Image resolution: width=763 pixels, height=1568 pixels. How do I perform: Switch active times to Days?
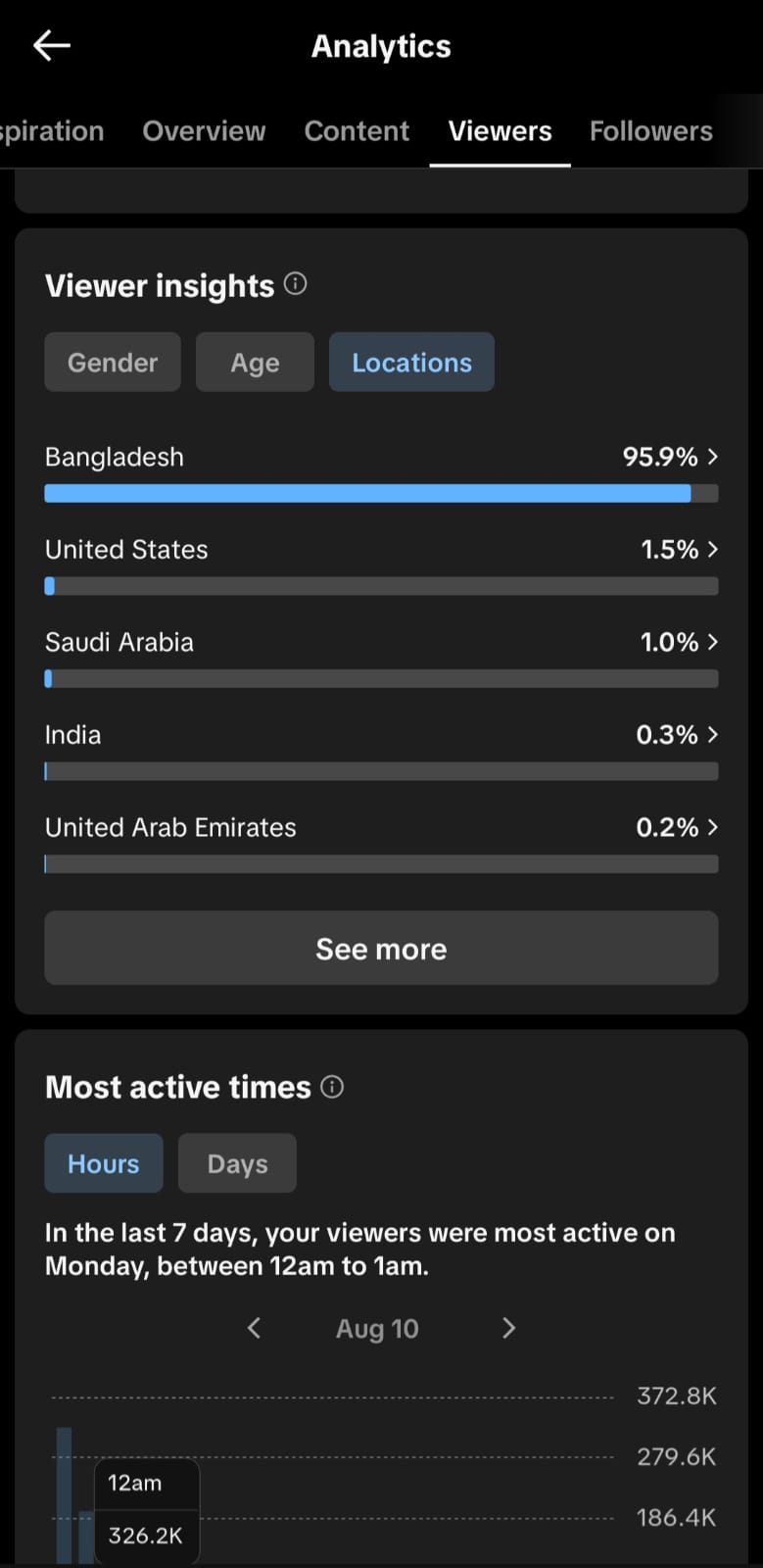tap(237, 1163)
